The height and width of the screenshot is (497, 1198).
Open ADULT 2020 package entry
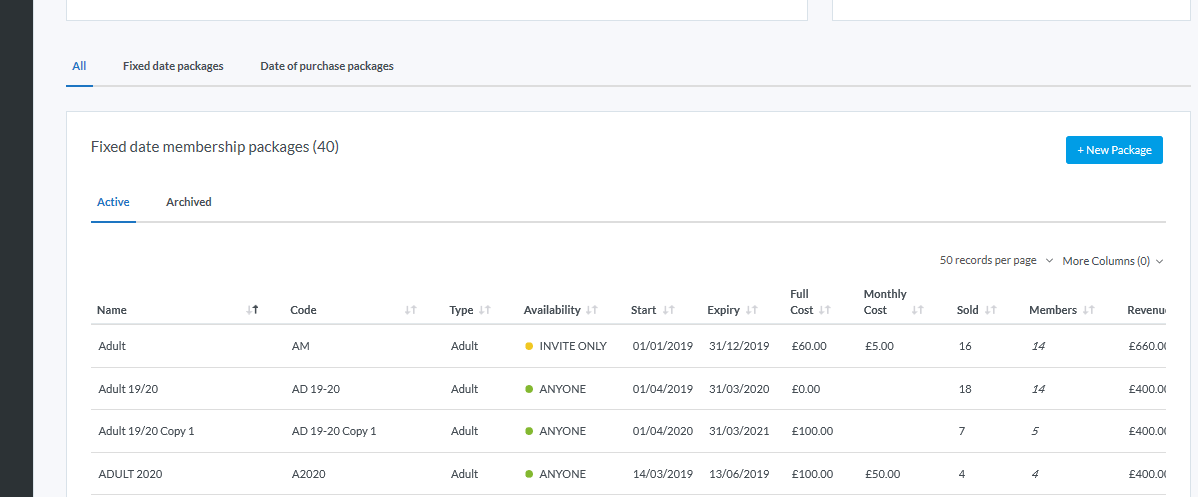point(130,474)
